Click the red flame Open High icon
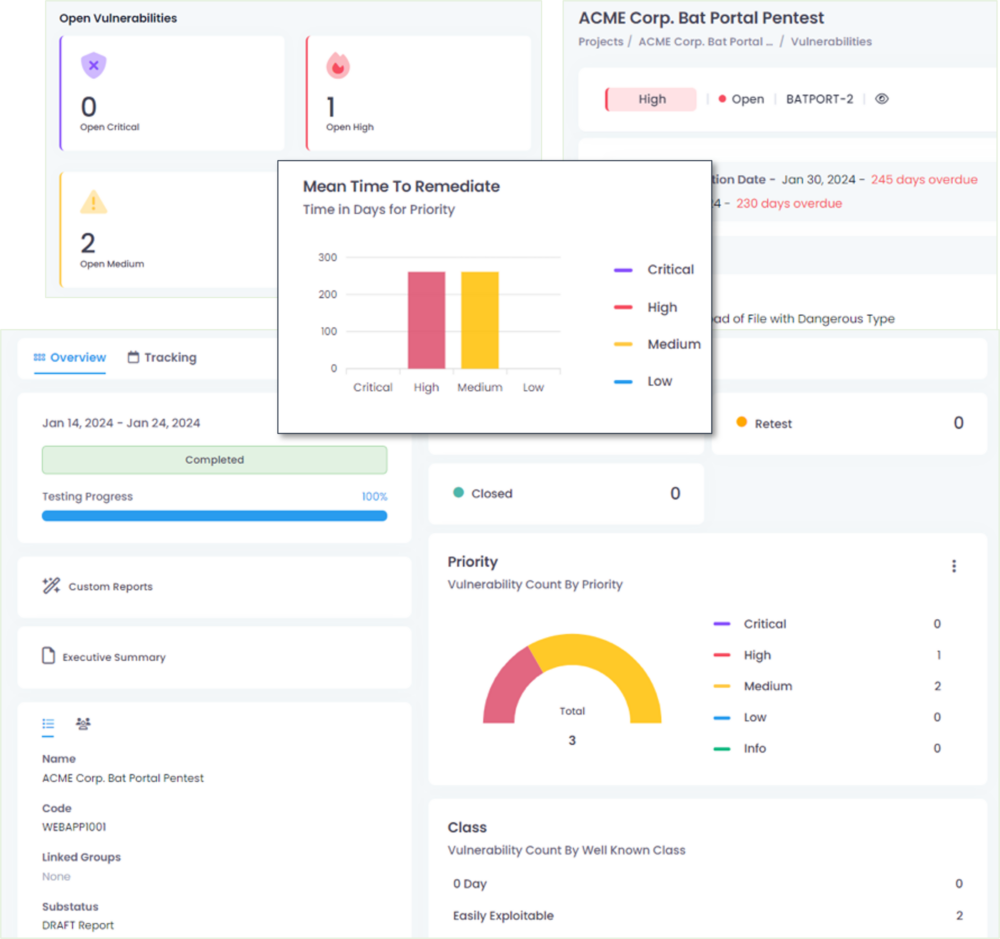Viewport: 1000px width, 939px height. point(338,66)
